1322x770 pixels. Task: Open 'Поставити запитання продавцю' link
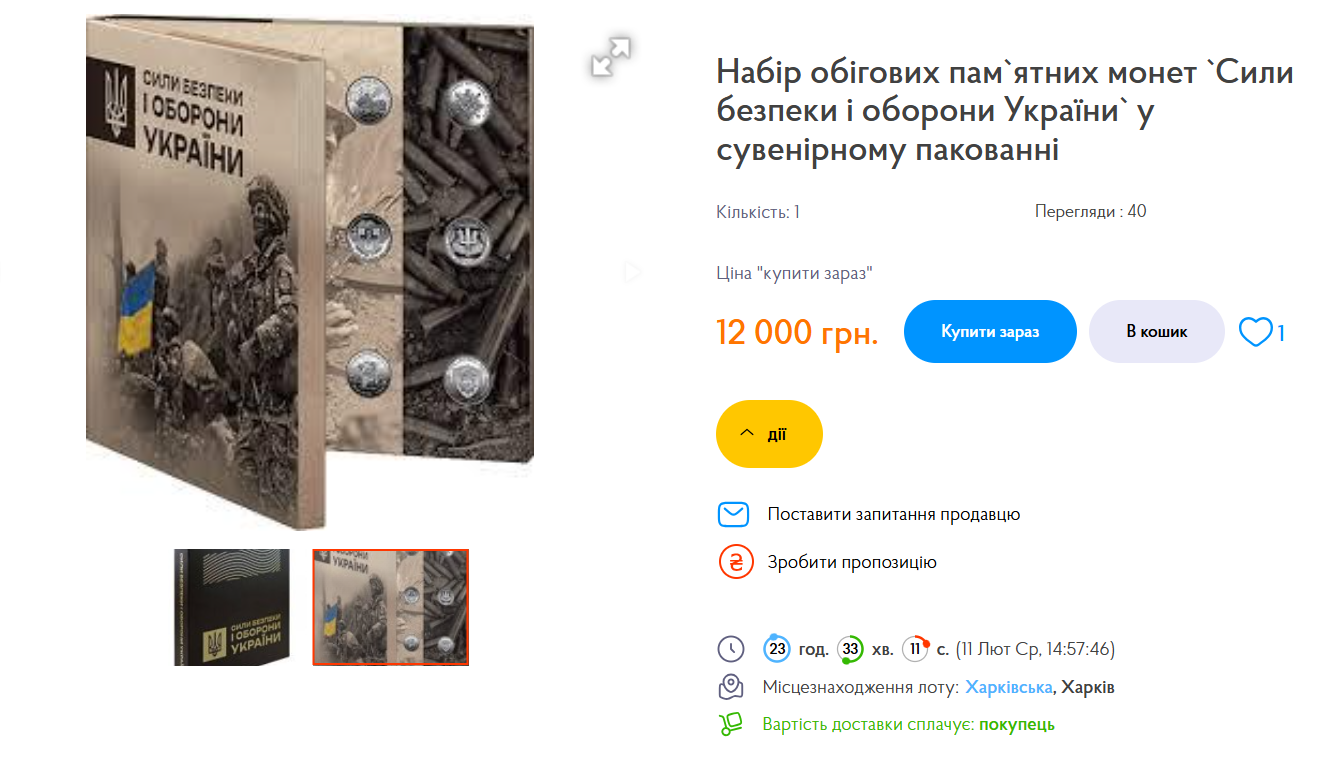pyautogui.click(x=894, y=514)
